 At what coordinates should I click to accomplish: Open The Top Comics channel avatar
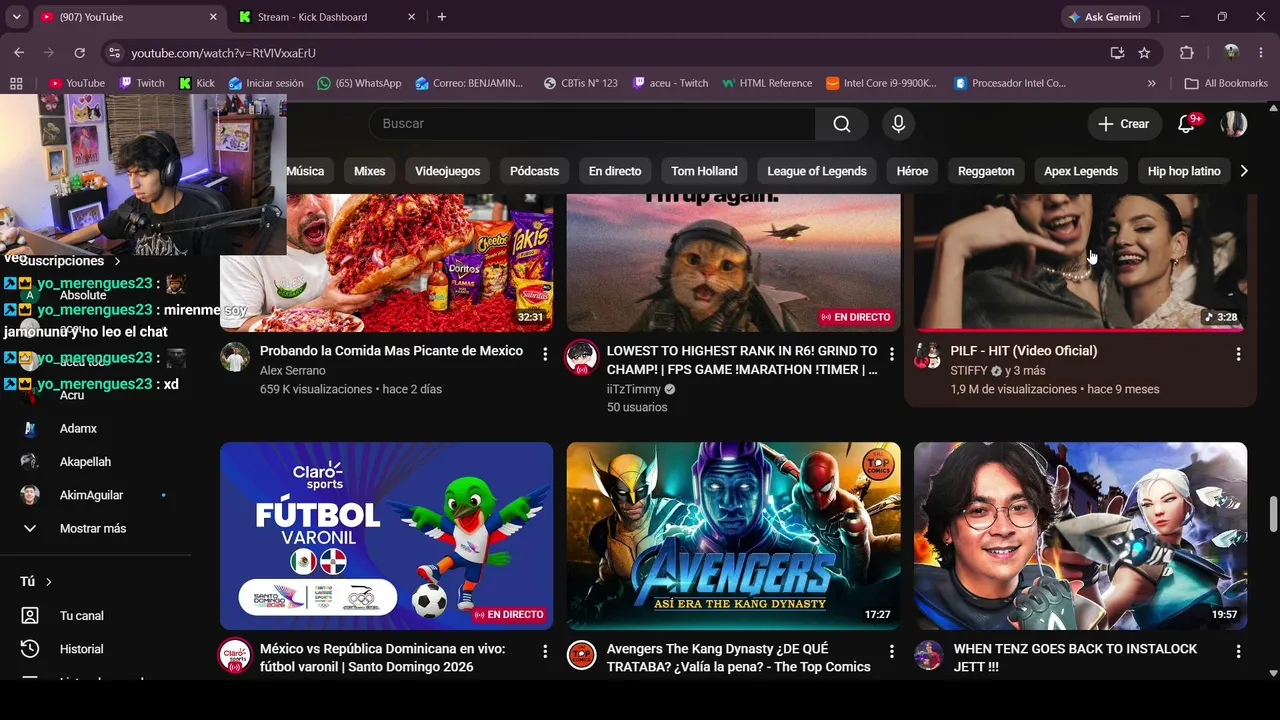(x=582, y=655)
